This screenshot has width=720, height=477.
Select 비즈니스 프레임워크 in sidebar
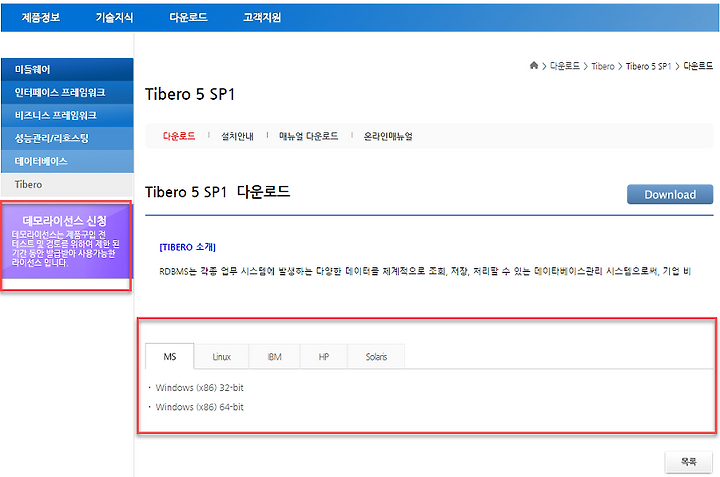pyautogui.click(x=67, y=115)
